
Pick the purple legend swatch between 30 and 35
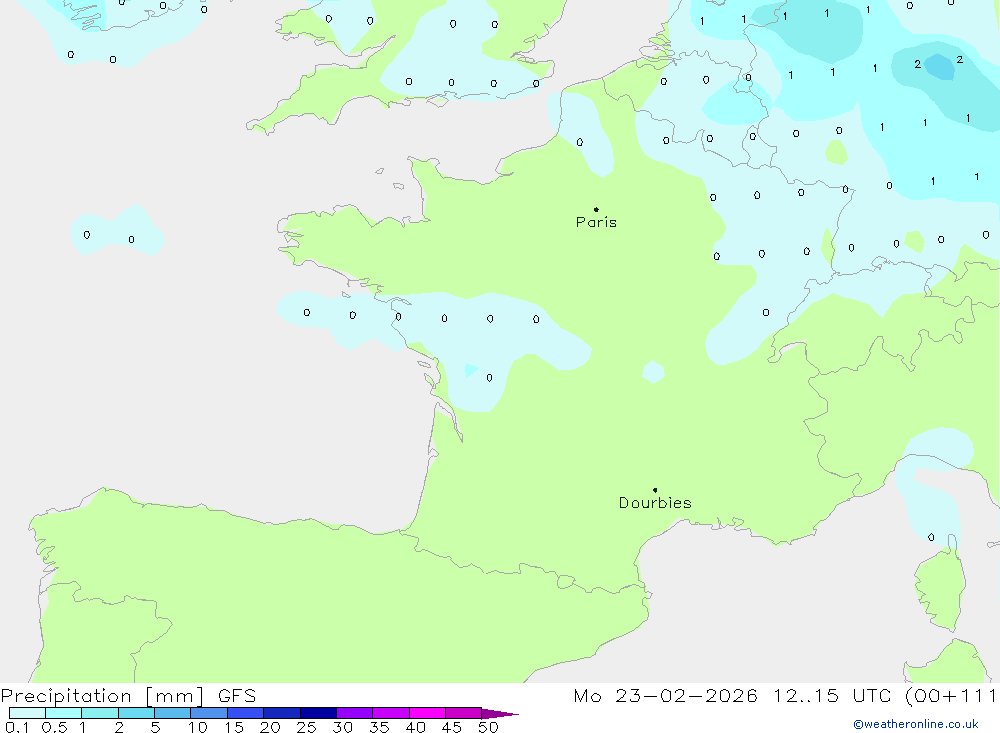tap(354, 713)
